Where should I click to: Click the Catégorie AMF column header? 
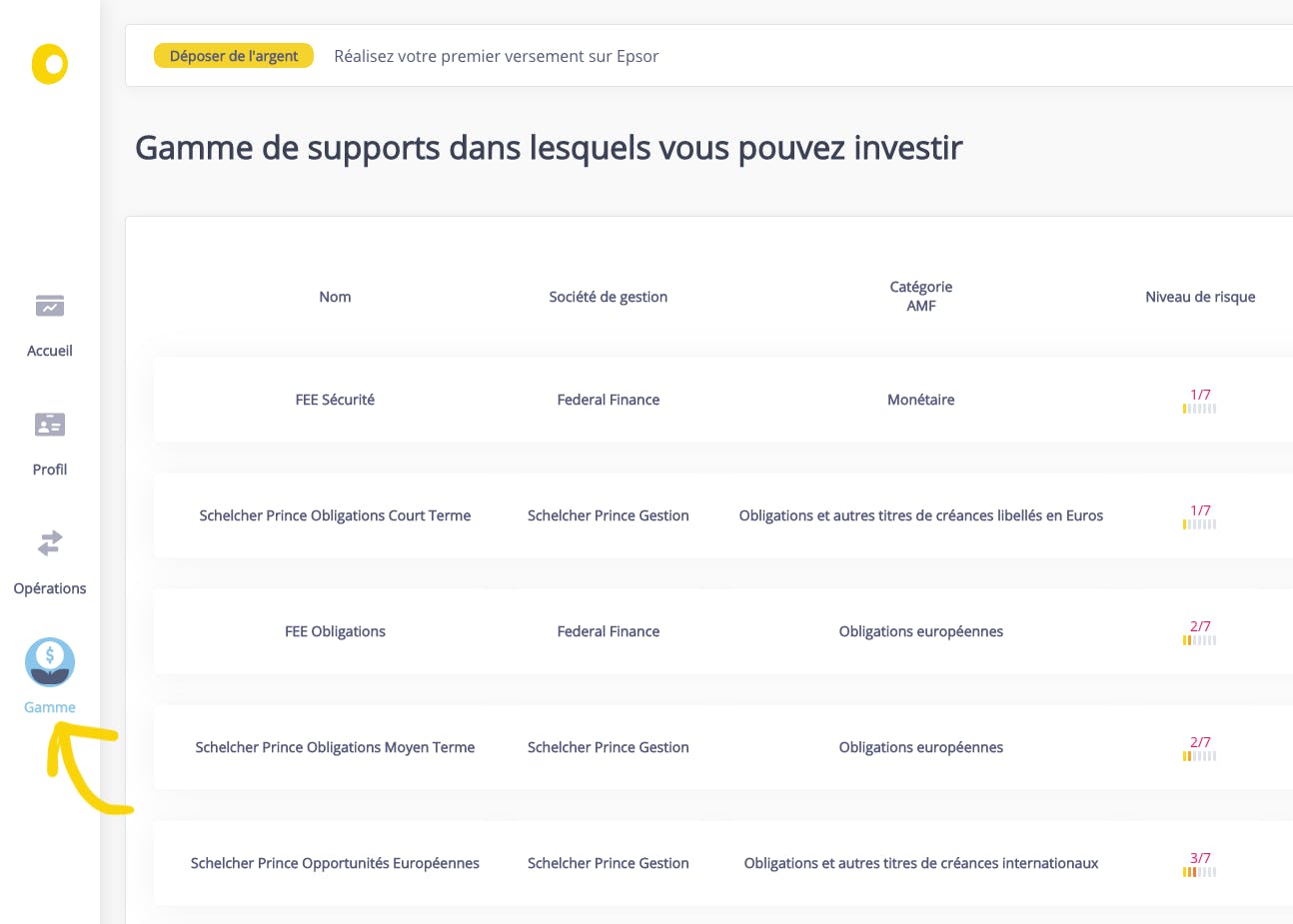click(921, 296)
